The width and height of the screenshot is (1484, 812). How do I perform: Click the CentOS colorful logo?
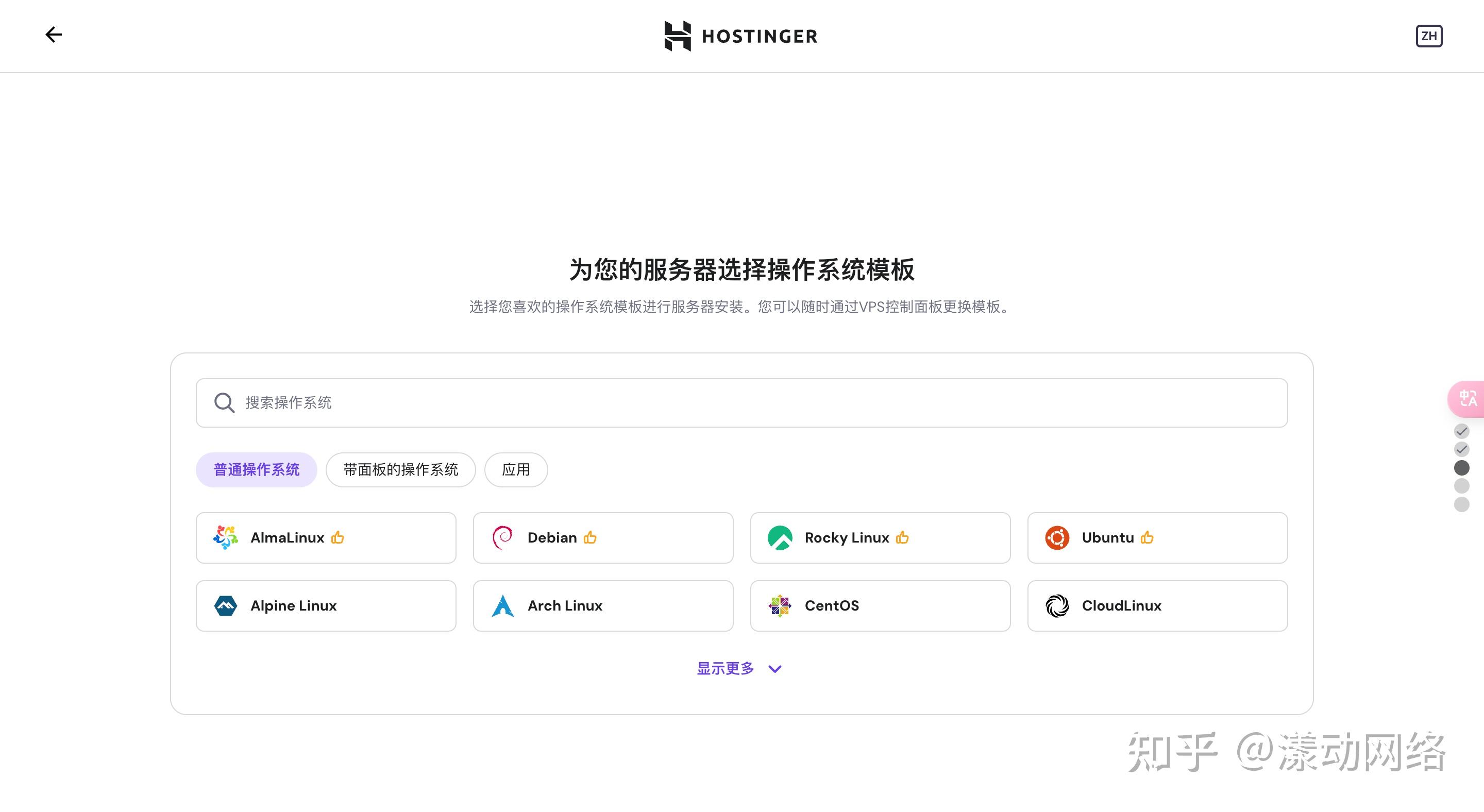click(x=780, y=606)
